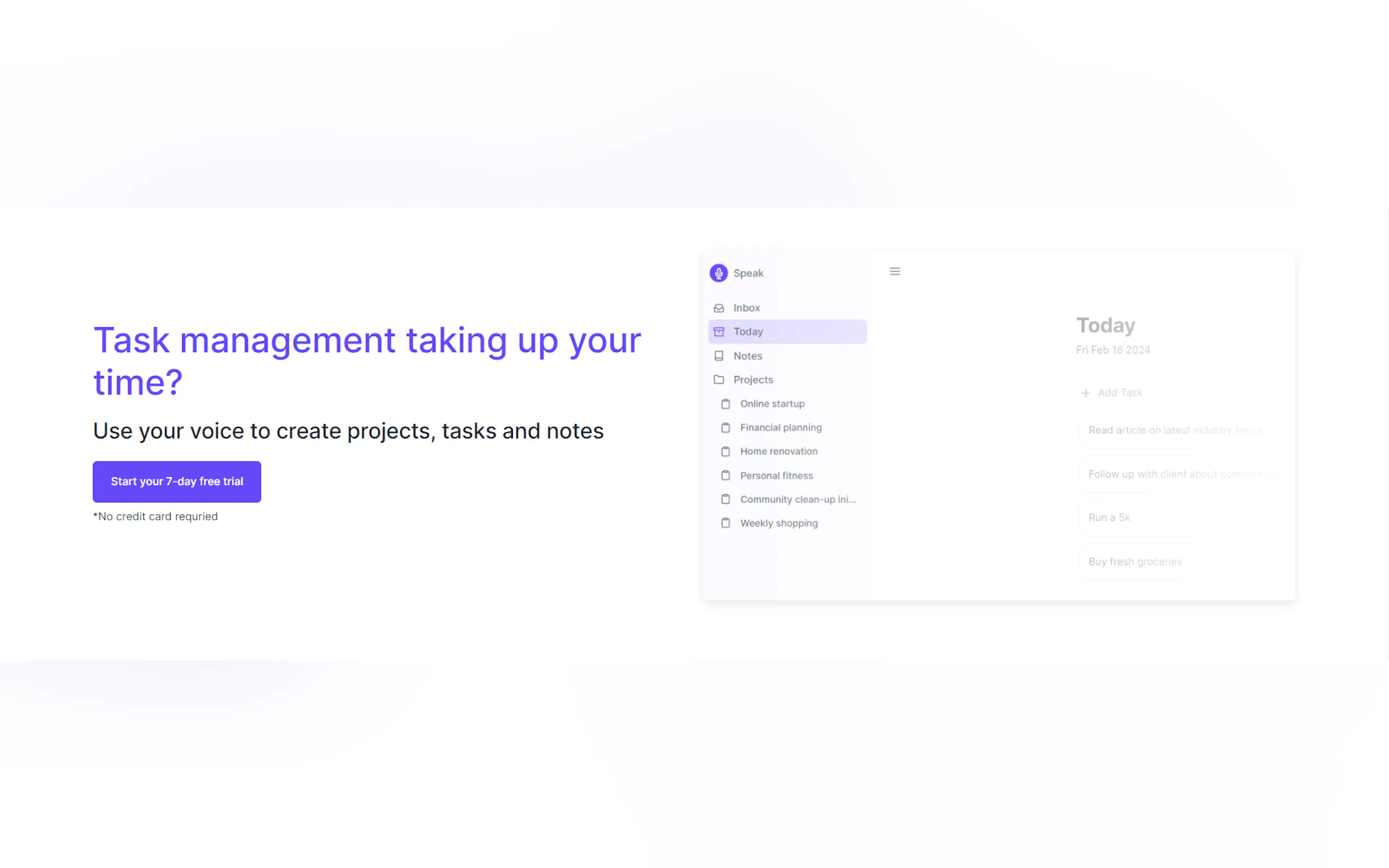Click the Inbox tray icon

pos(719,308)
